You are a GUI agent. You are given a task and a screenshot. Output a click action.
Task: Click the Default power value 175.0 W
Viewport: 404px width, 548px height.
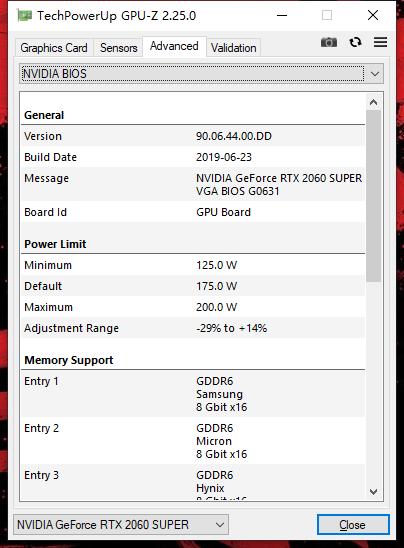(x=216, y=286)
